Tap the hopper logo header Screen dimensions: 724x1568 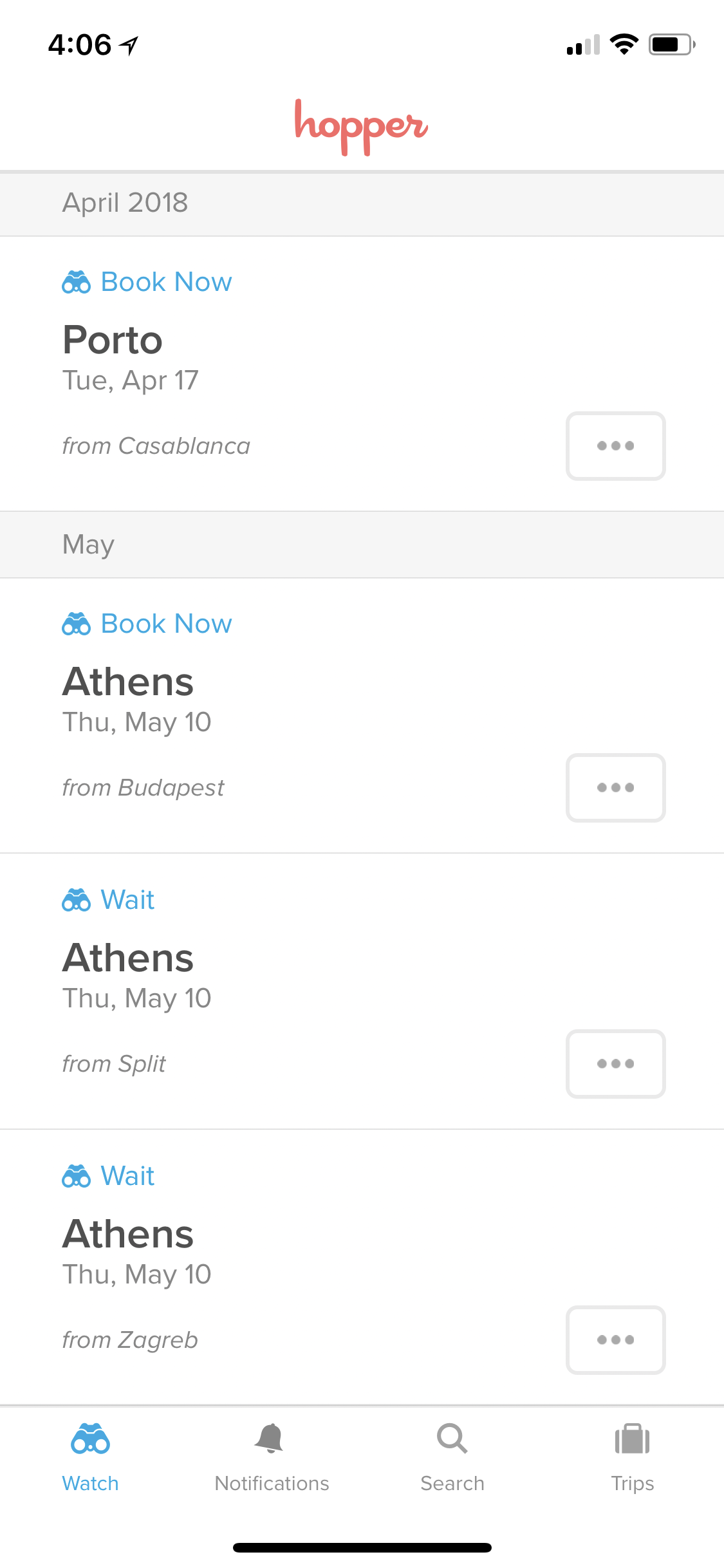(362, 126)
